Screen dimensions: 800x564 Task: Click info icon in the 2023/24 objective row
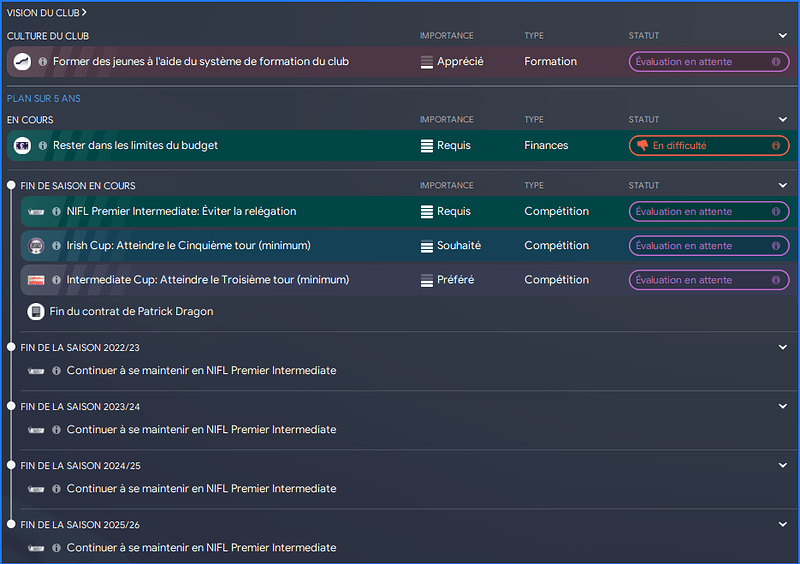57,430
